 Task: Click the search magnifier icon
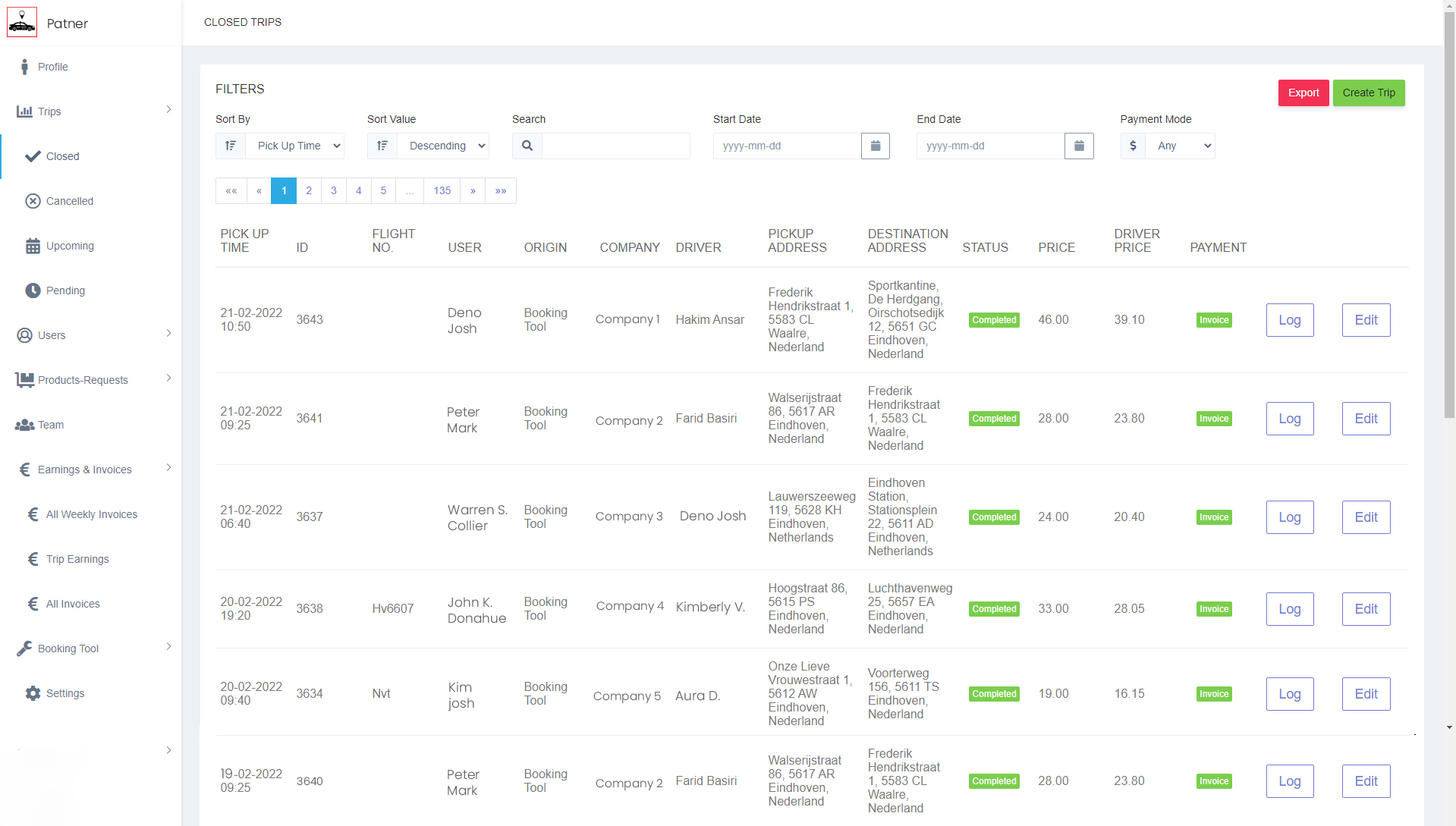(x=527, y=146)
